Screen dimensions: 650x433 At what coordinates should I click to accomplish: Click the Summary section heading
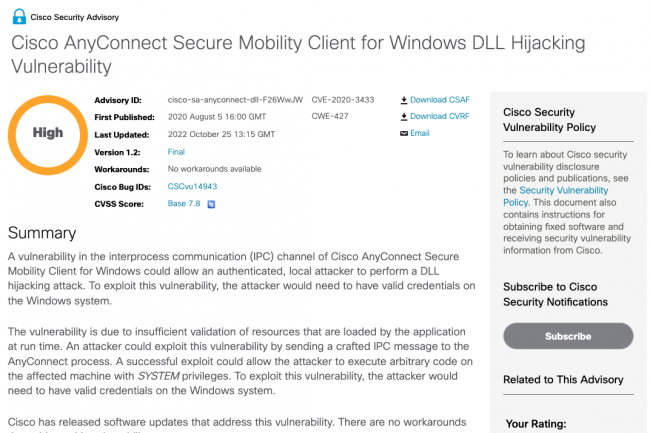point(42,233)
